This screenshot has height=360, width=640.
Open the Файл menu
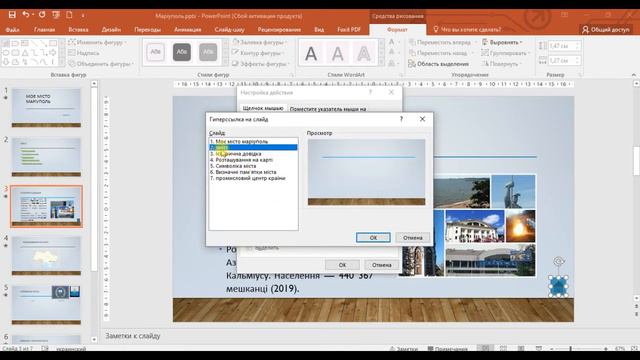(13, 29)
